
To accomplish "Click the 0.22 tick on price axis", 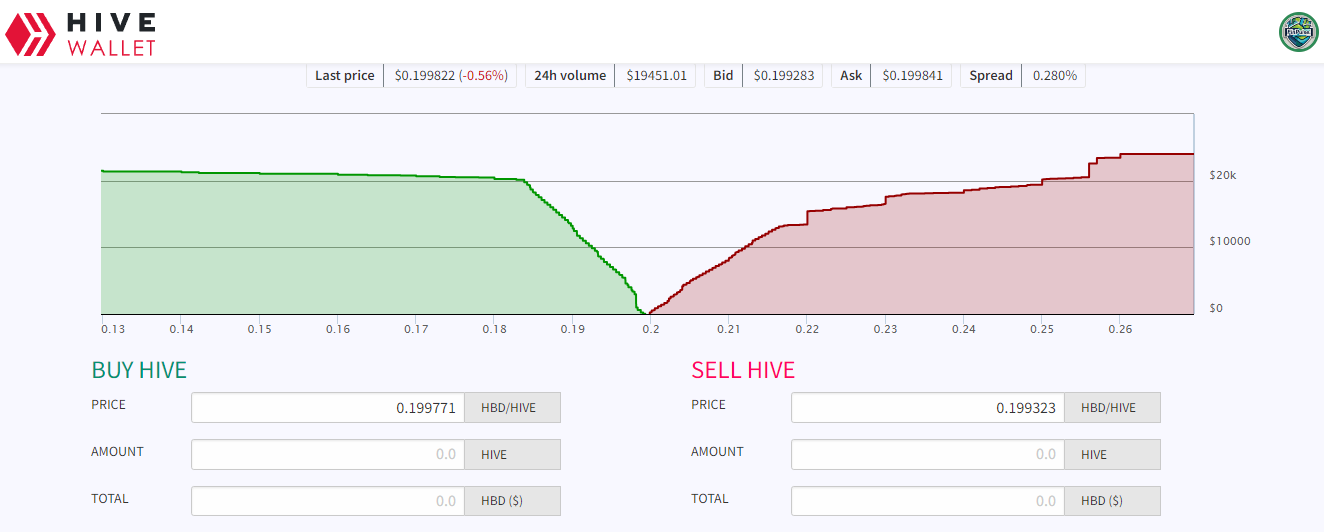I will point(808,329).
